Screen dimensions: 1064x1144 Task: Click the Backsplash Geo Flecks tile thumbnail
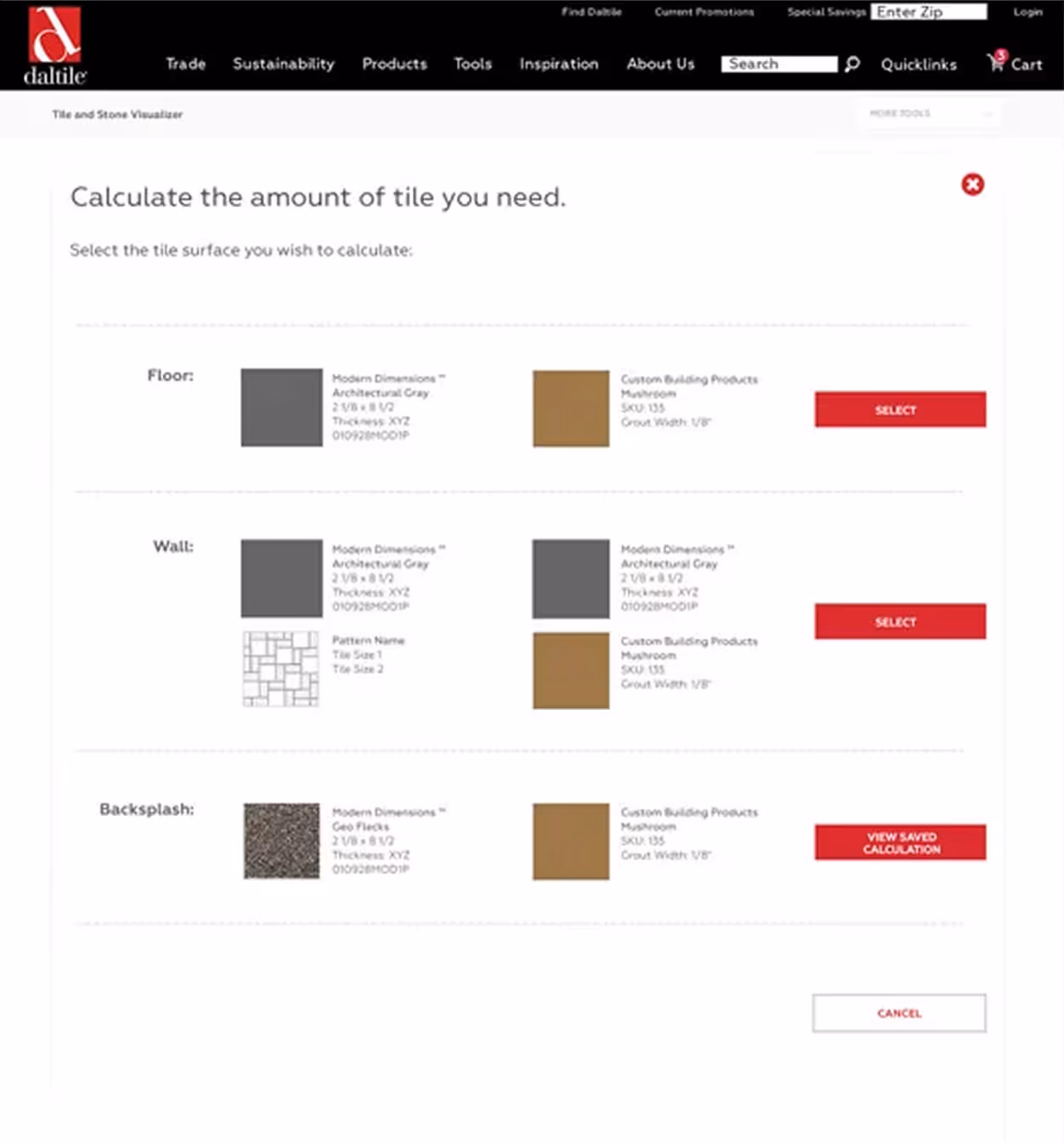[x=282, y=841]
